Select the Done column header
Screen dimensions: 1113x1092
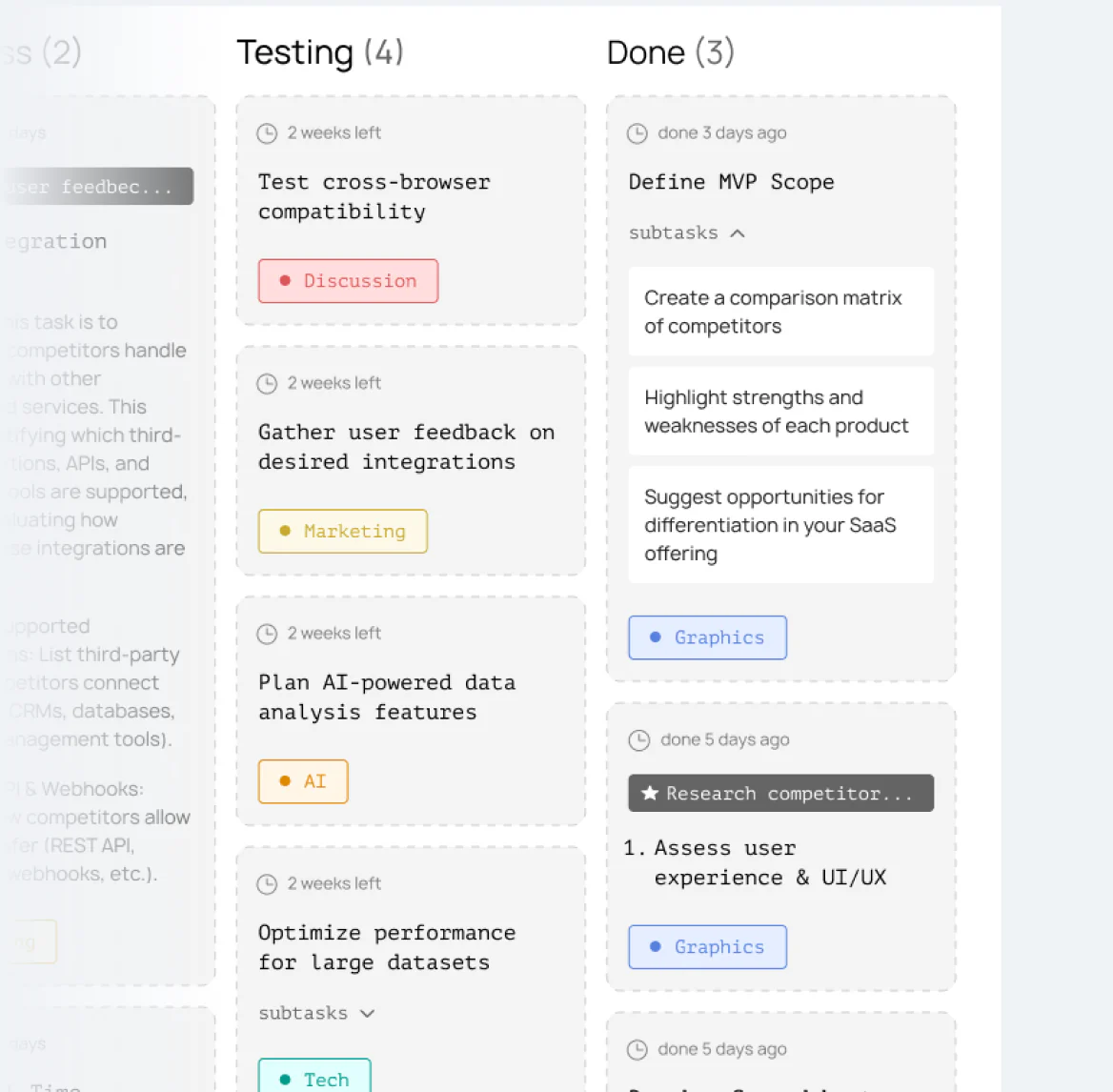(x=670, y=52)
